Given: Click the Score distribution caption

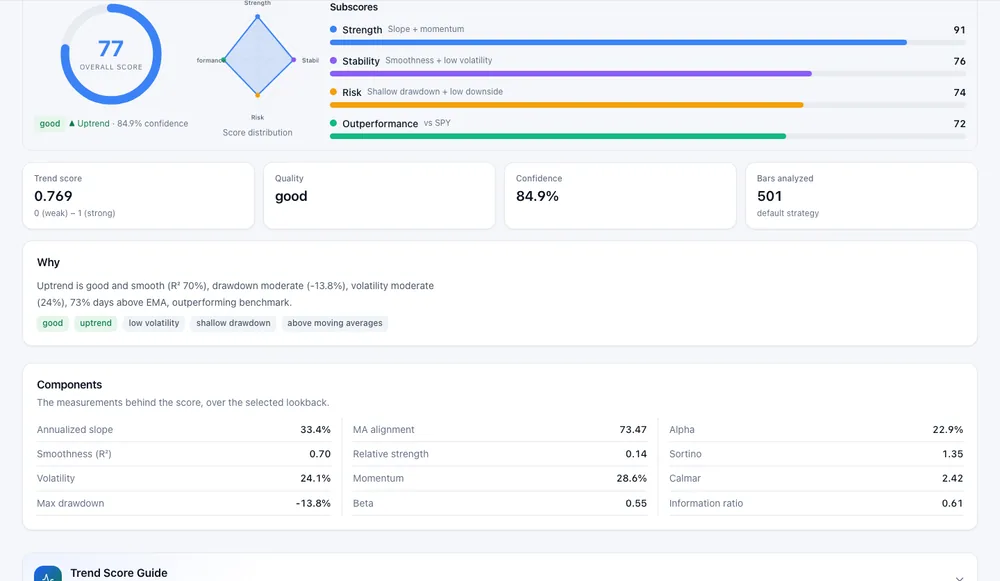Looking at the screenshot, I should pos(258,133).
